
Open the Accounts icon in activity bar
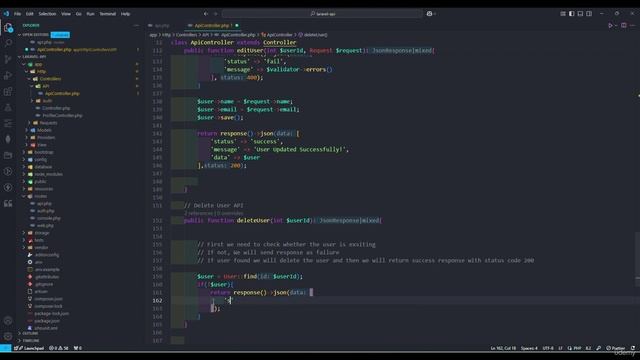[x=8, y=321]
